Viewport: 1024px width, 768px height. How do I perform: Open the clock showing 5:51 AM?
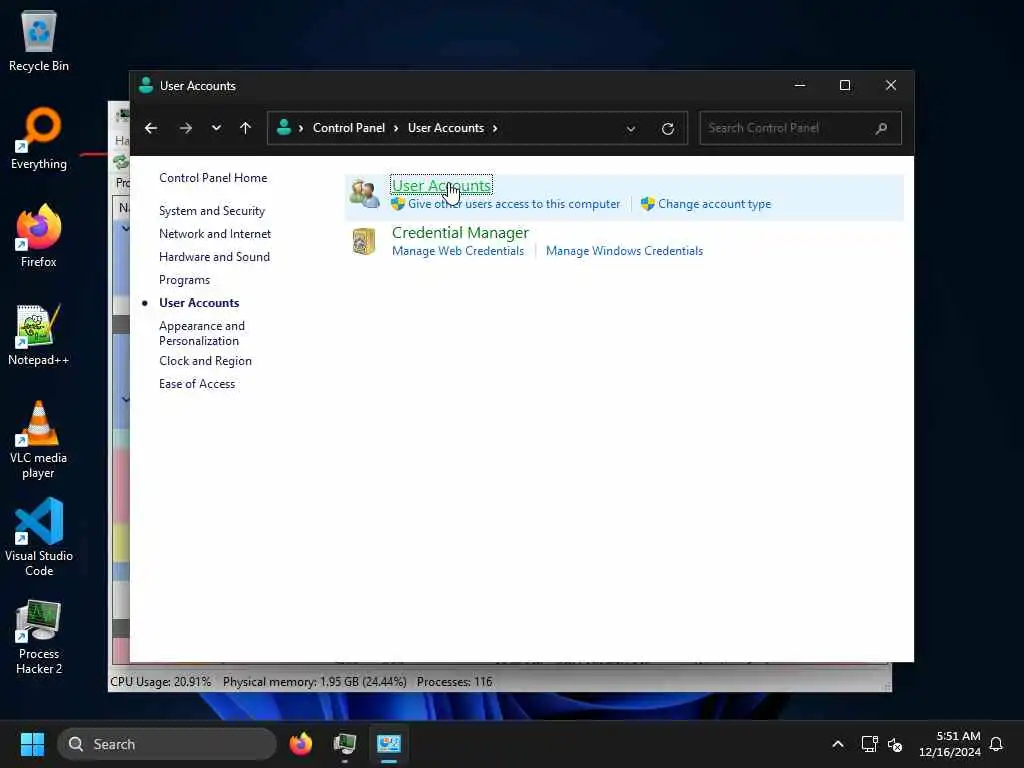[950, 744]
